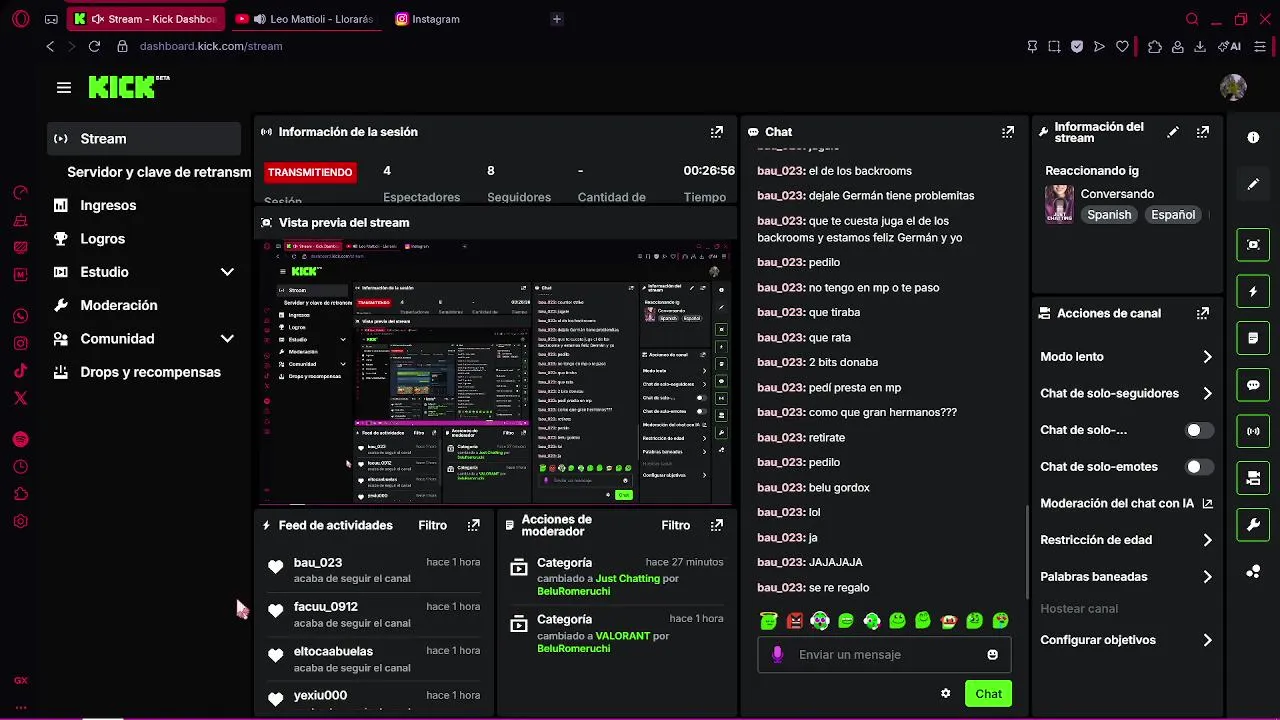Go to Logros in left navigation
Viewport: 1280px width, 720px height.
[146, 239]
